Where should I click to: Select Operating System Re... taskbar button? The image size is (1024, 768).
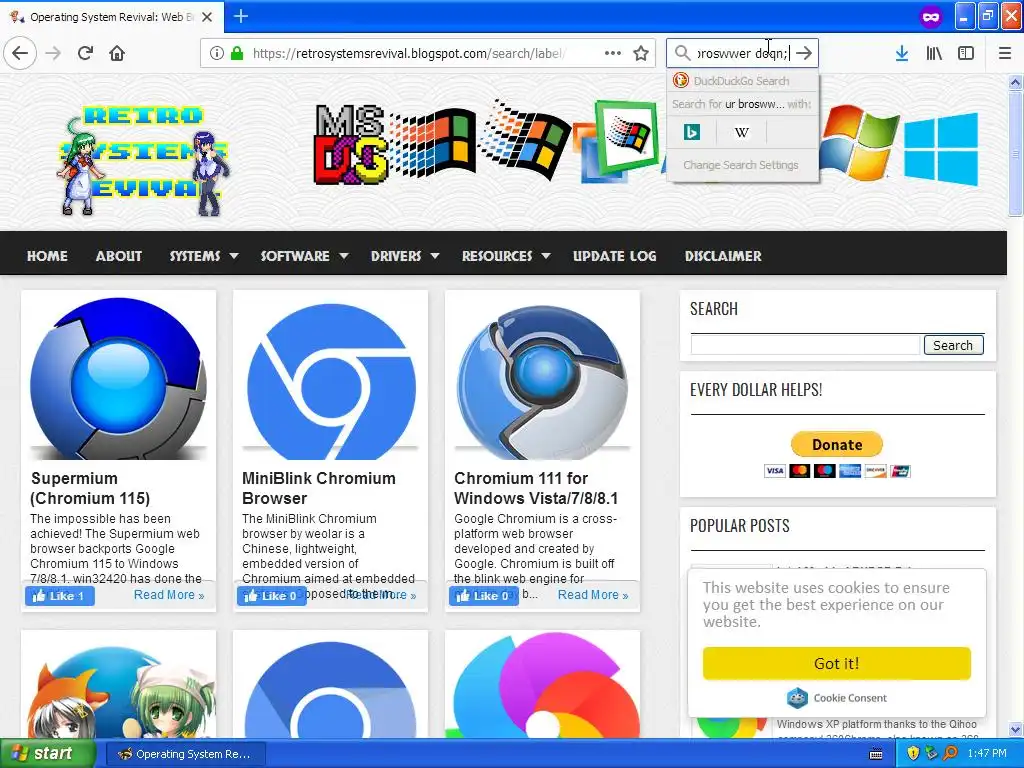[x=185, y=754]
